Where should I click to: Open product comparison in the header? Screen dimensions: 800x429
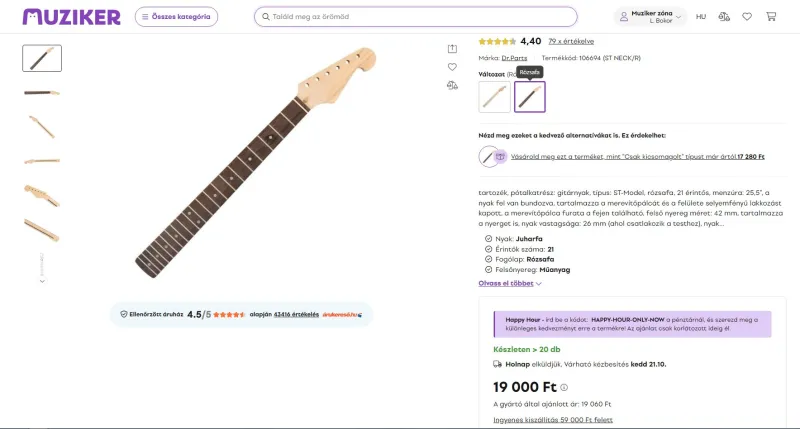click(x=724, y=17)
